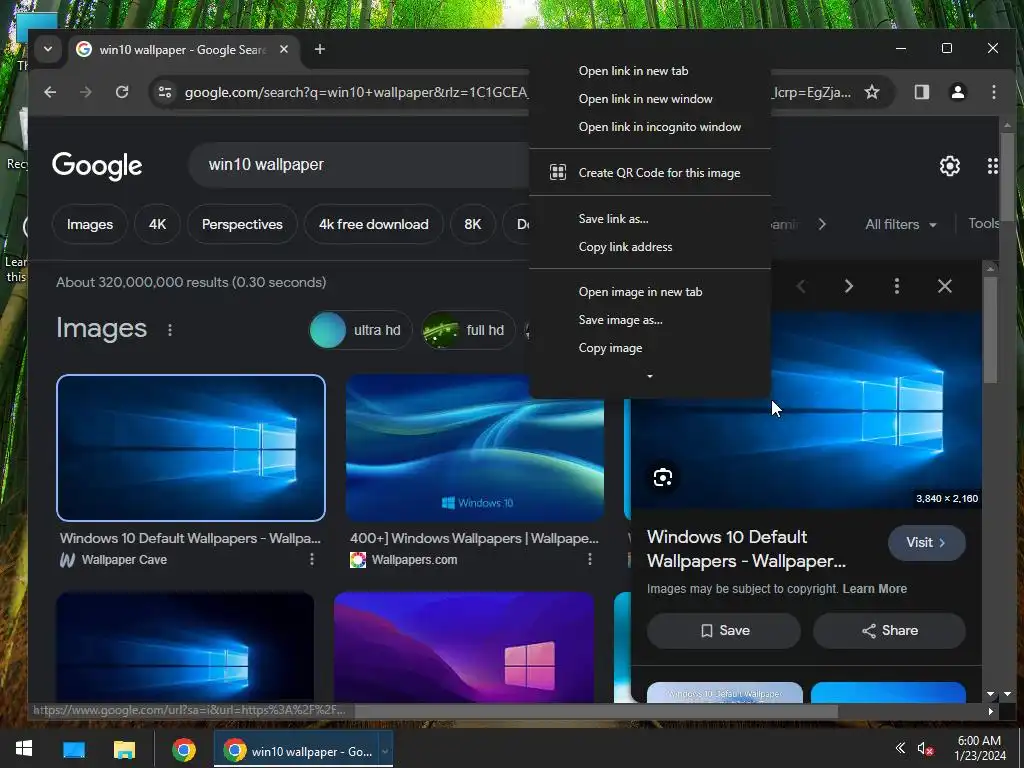Click the 4K filter chip
The width and height of the screenshot is (1024, 768).
[x=157, y=224]
